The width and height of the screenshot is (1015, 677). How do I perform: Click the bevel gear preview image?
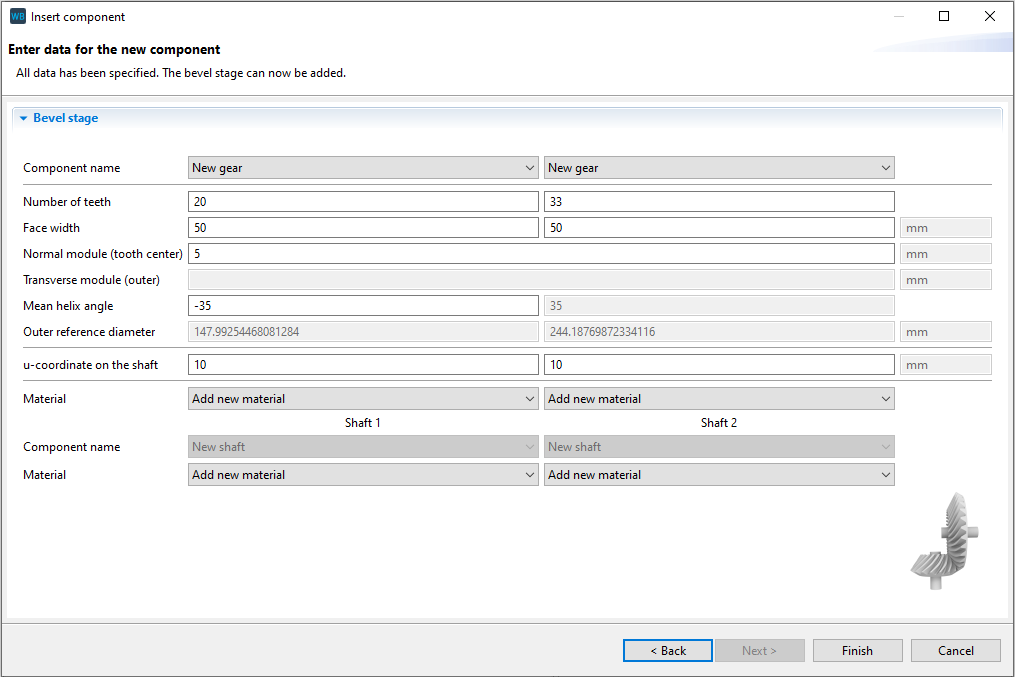[x=944, y=540]
